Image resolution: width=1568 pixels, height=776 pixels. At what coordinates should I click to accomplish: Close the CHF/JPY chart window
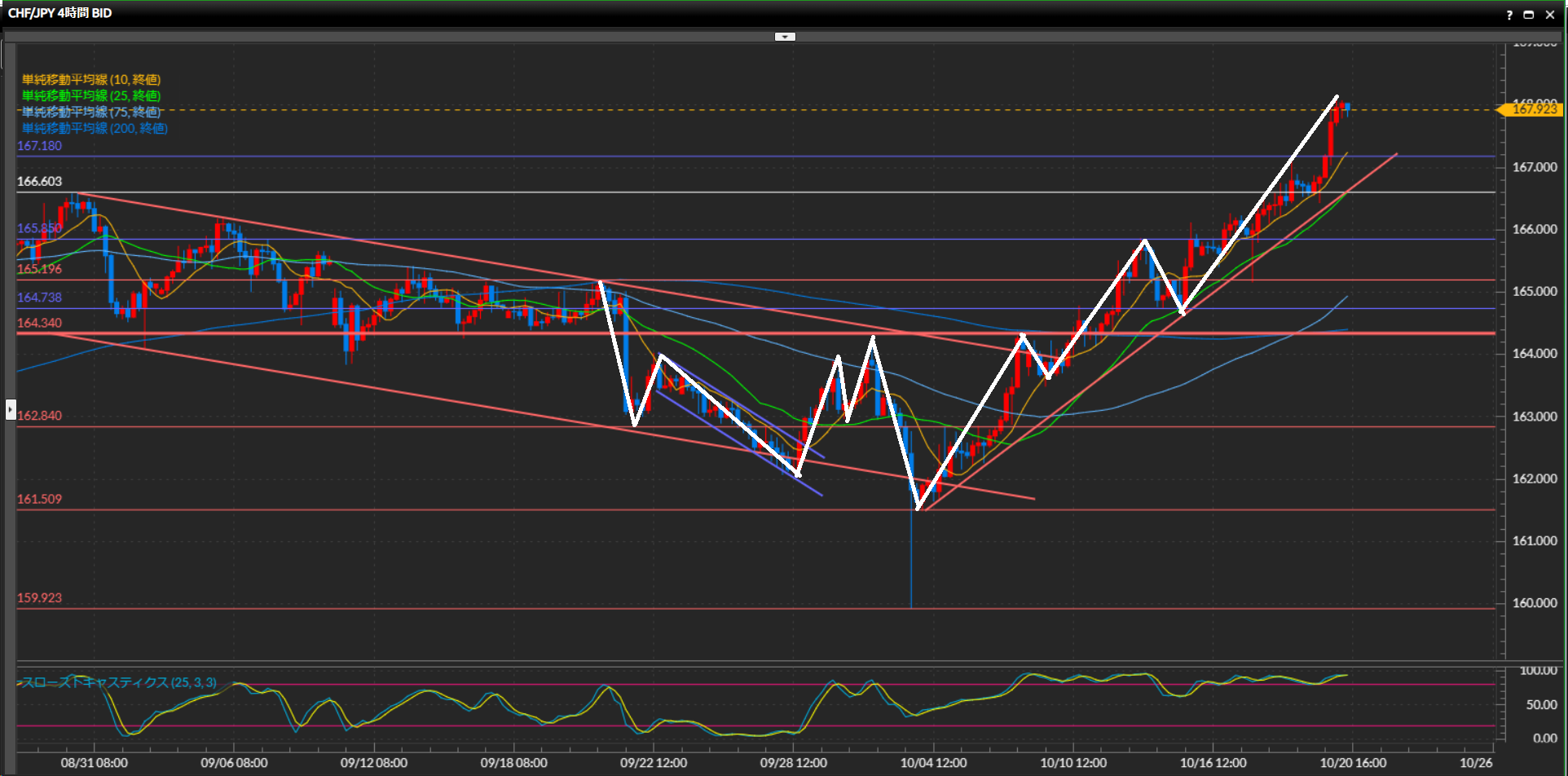click(1550, 15)
